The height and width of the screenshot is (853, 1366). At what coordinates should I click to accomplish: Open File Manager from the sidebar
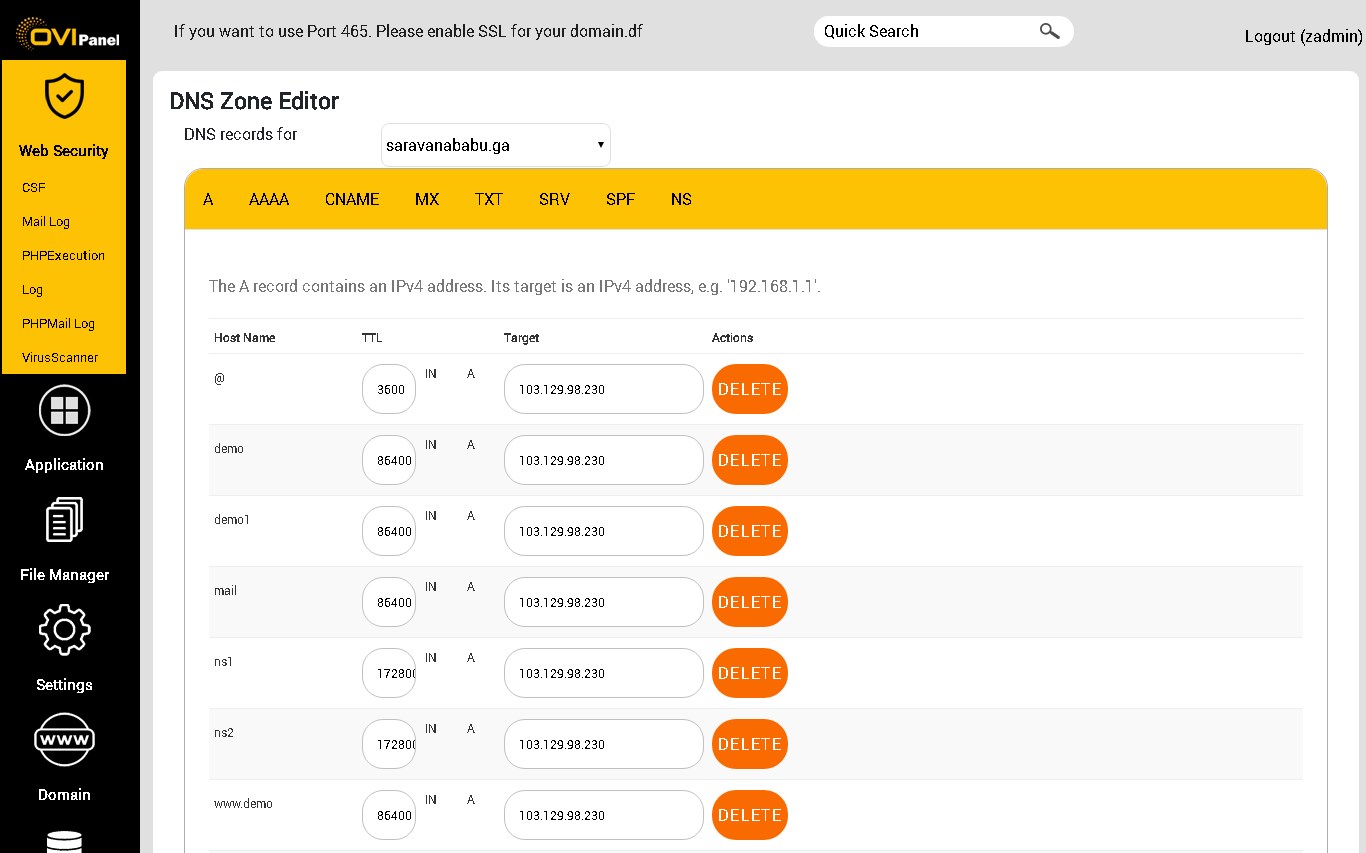point(64,519)
